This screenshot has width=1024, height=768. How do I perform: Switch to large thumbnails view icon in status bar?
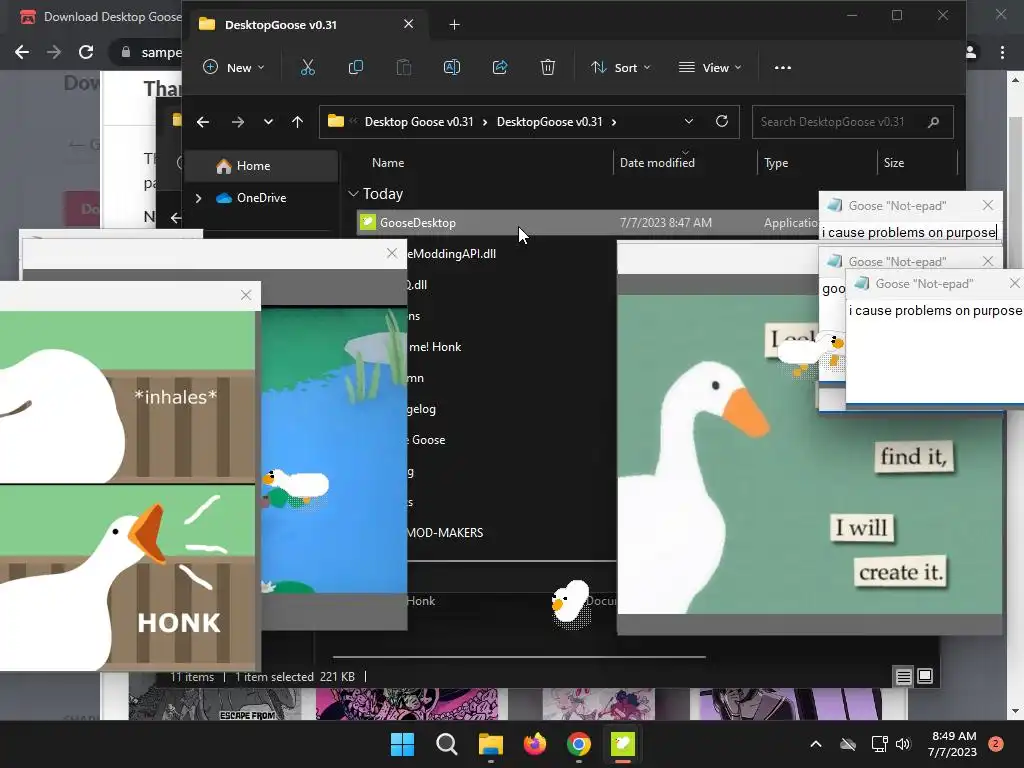point(925,677)
